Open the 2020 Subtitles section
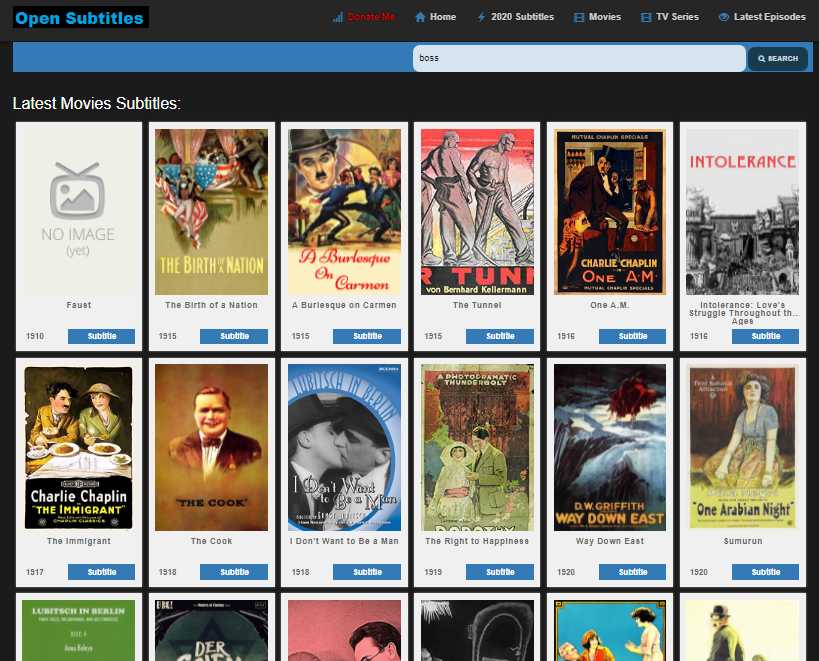The height and width of the screenshot is (661, 819). (522, 17)
